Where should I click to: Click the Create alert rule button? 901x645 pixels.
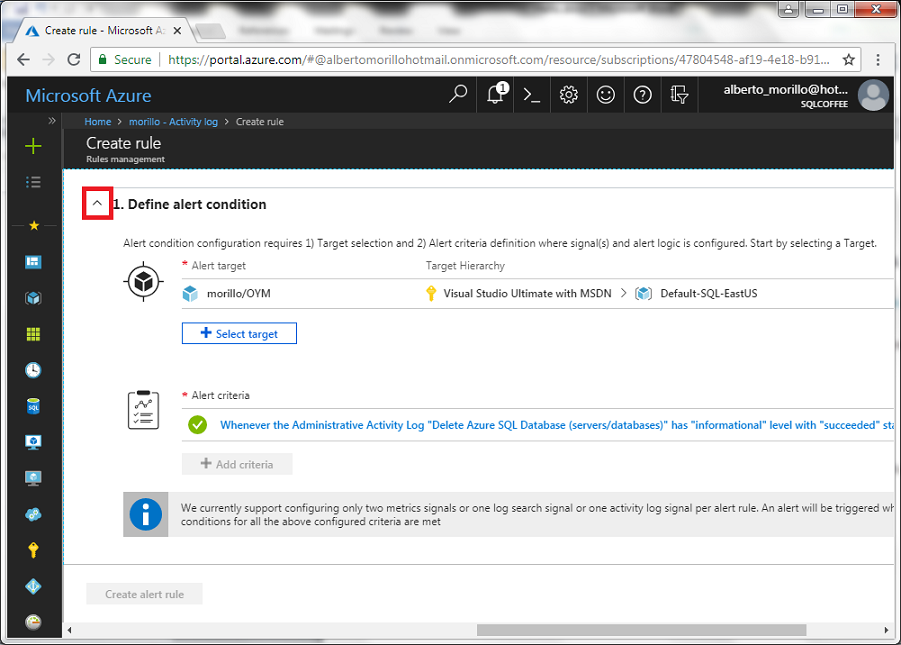coord(144,594)
